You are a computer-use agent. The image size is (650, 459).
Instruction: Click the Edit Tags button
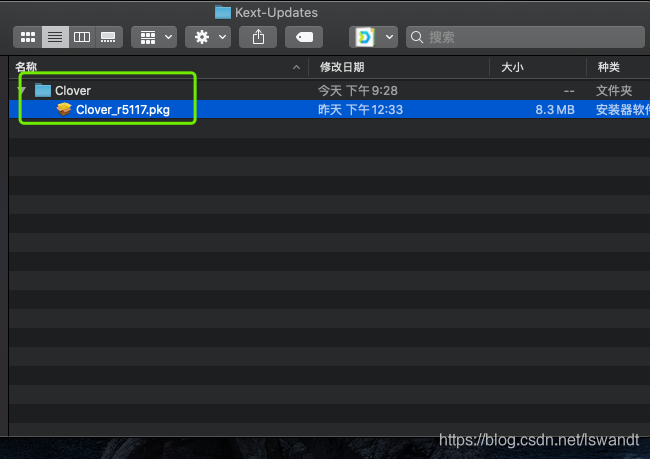tap(304, 37)
